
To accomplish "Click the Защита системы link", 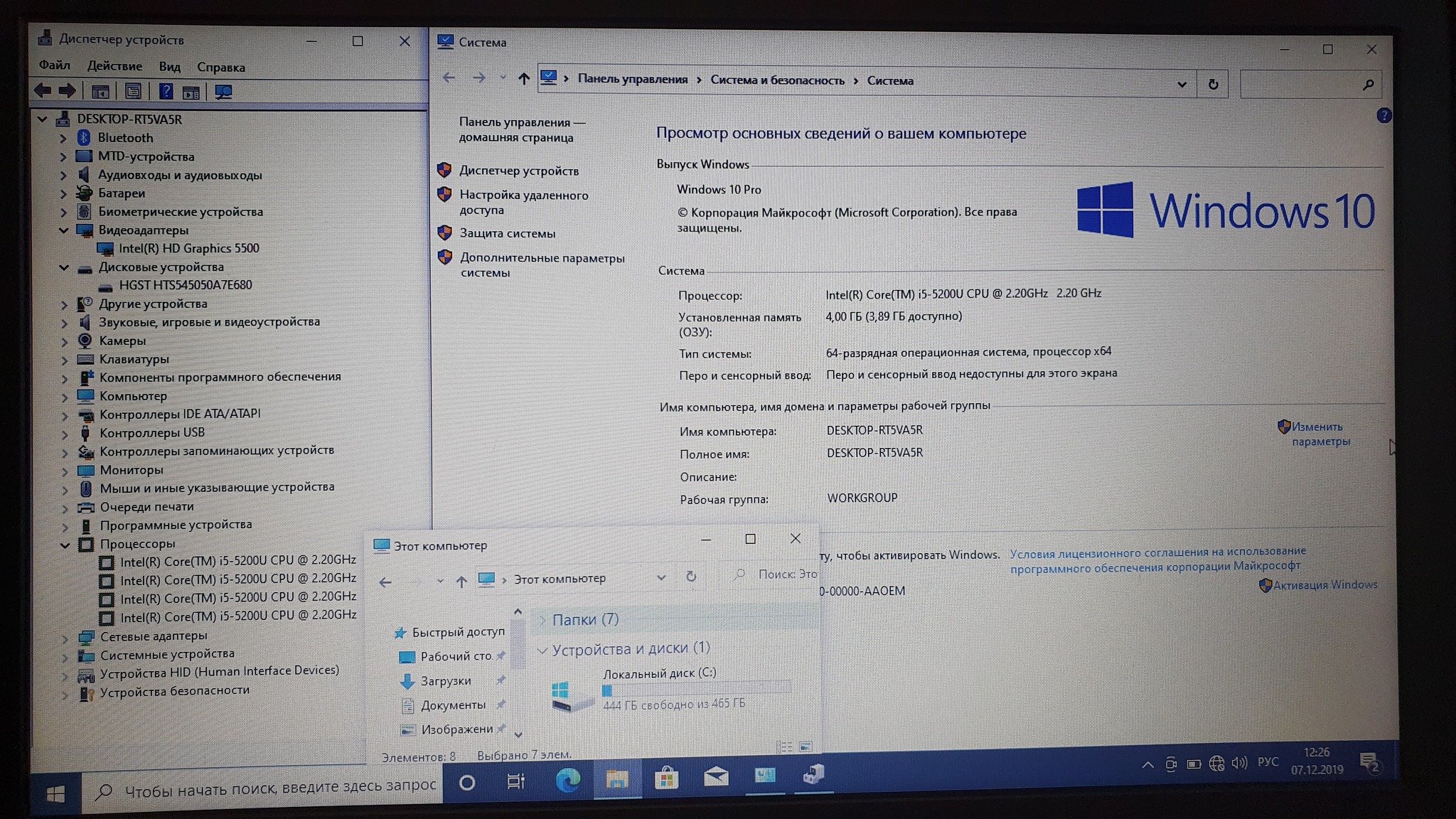I will [507, 233].
